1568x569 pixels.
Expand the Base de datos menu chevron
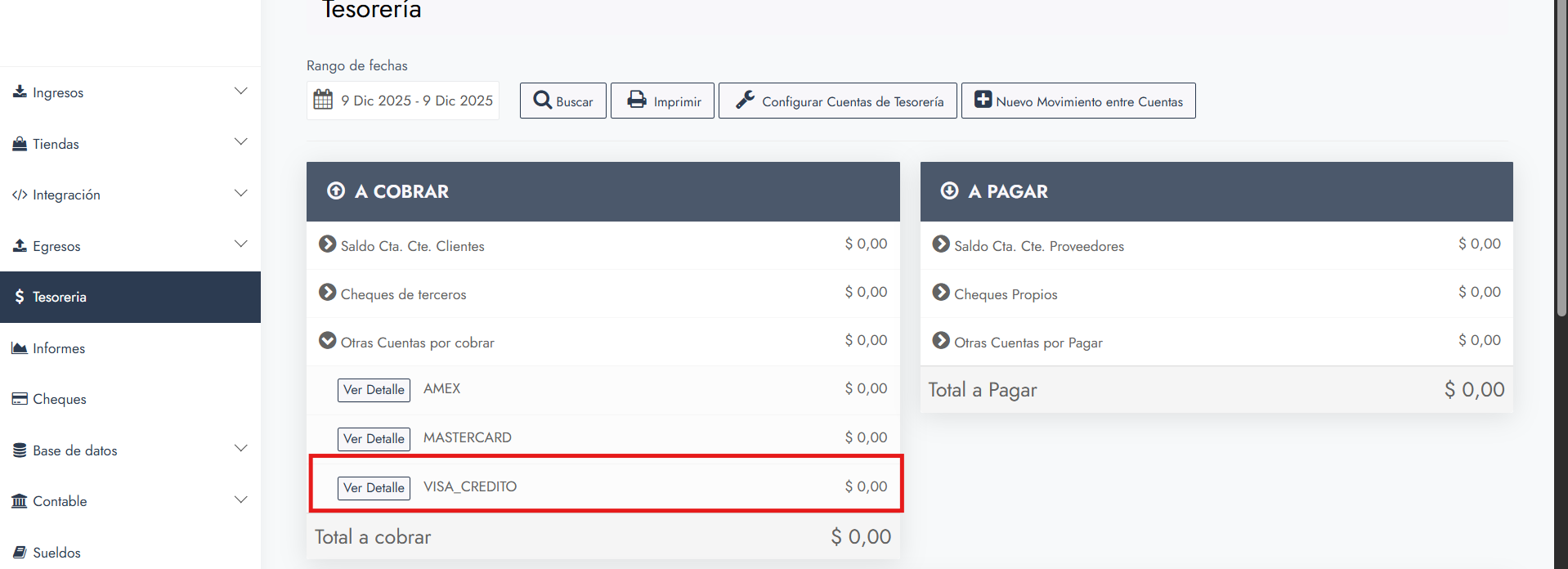pyautogui.click(x=240, y=449)
